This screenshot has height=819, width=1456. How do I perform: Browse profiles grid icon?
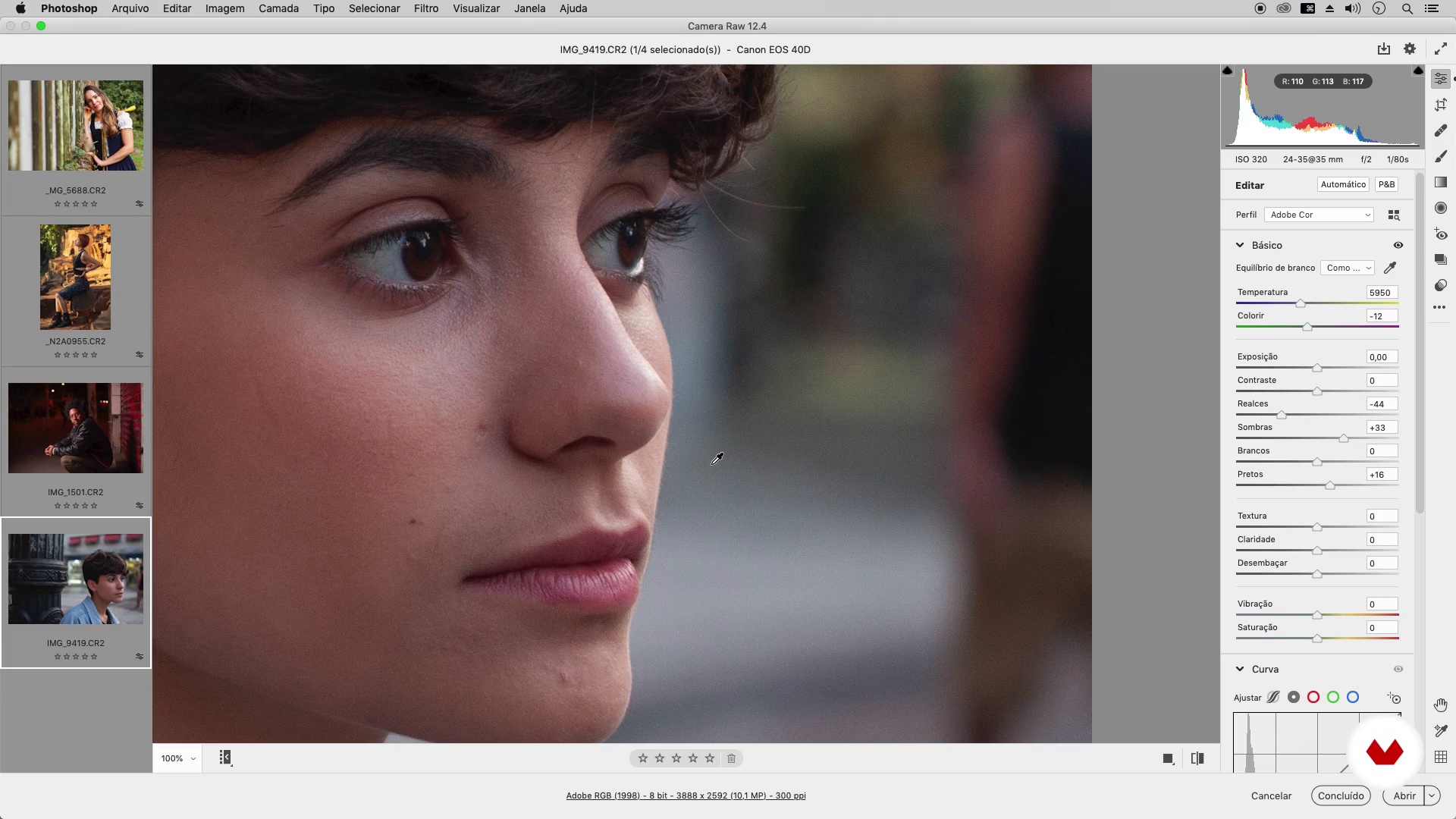click(x=1394, y=215)
